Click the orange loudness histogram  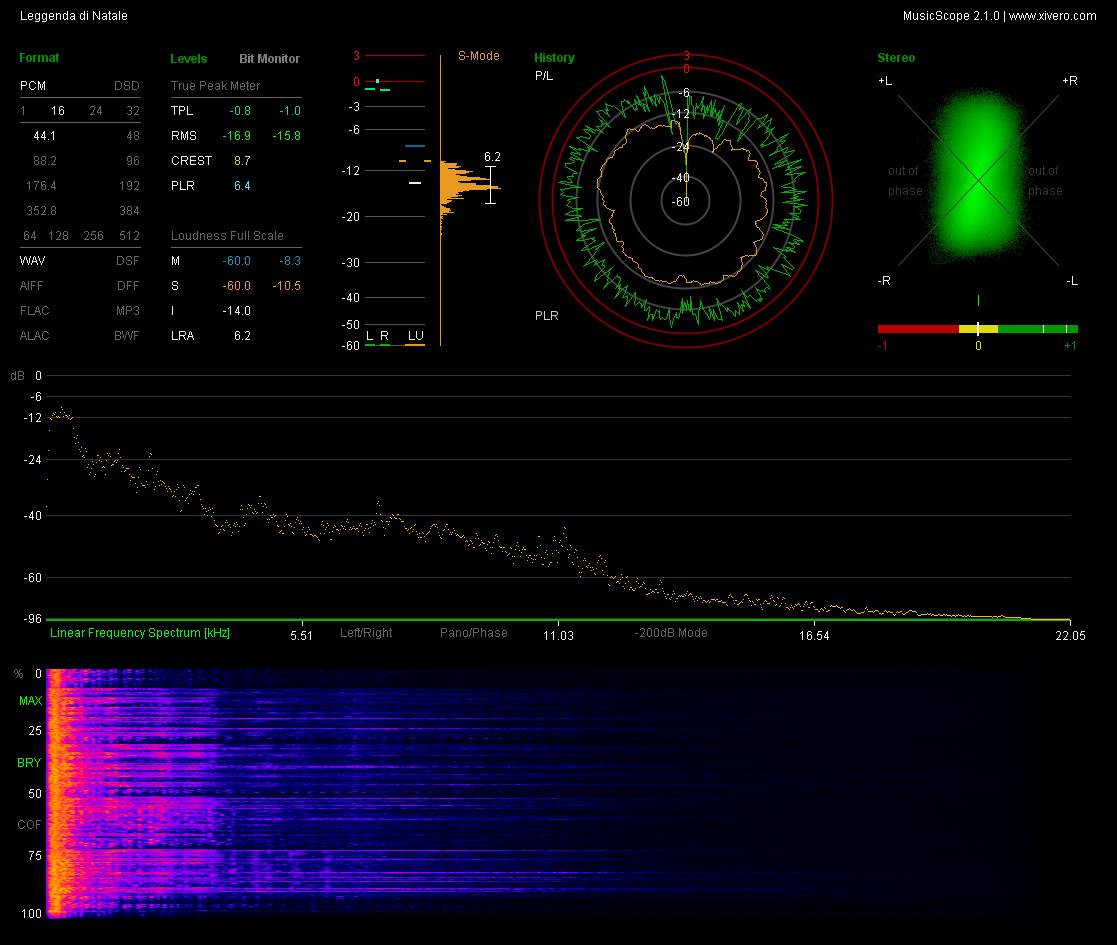tap(469, 189)
